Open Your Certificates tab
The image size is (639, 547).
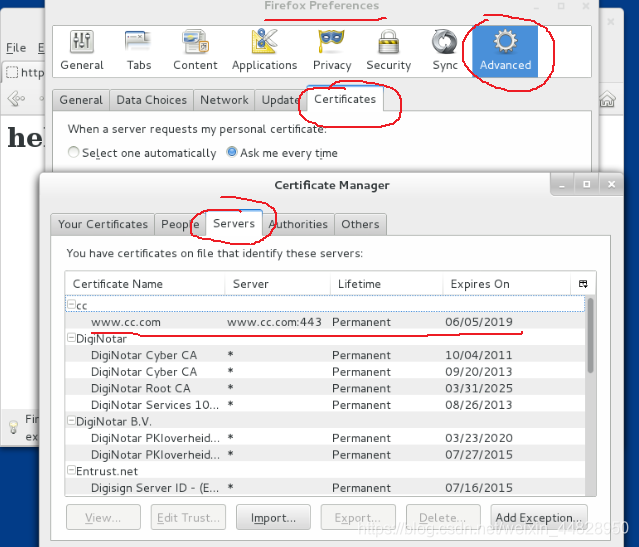tap(103, 224)
